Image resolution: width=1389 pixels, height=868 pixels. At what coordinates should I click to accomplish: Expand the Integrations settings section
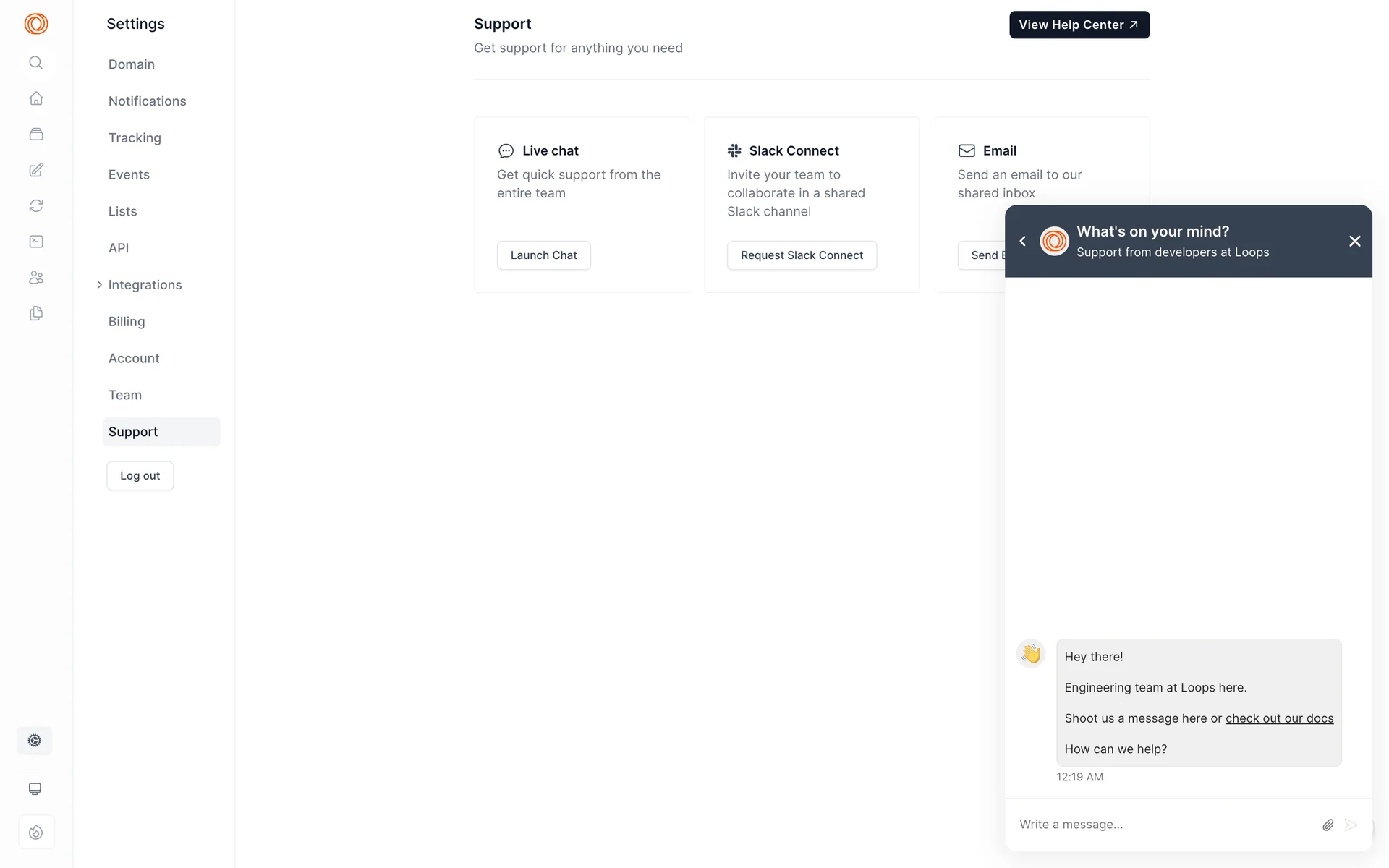tap(145, 285)
